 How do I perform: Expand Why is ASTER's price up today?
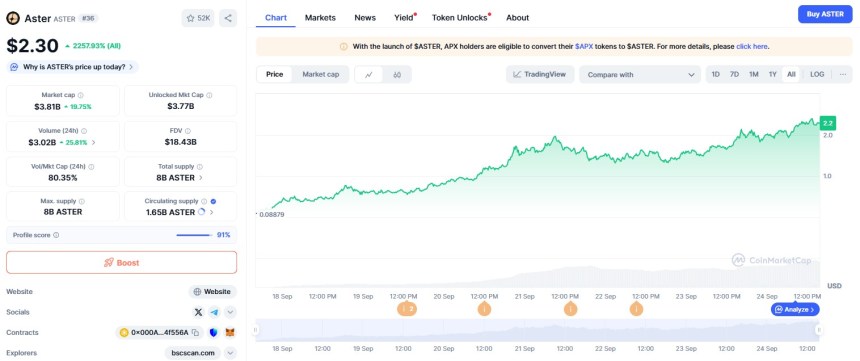[72, 67]
